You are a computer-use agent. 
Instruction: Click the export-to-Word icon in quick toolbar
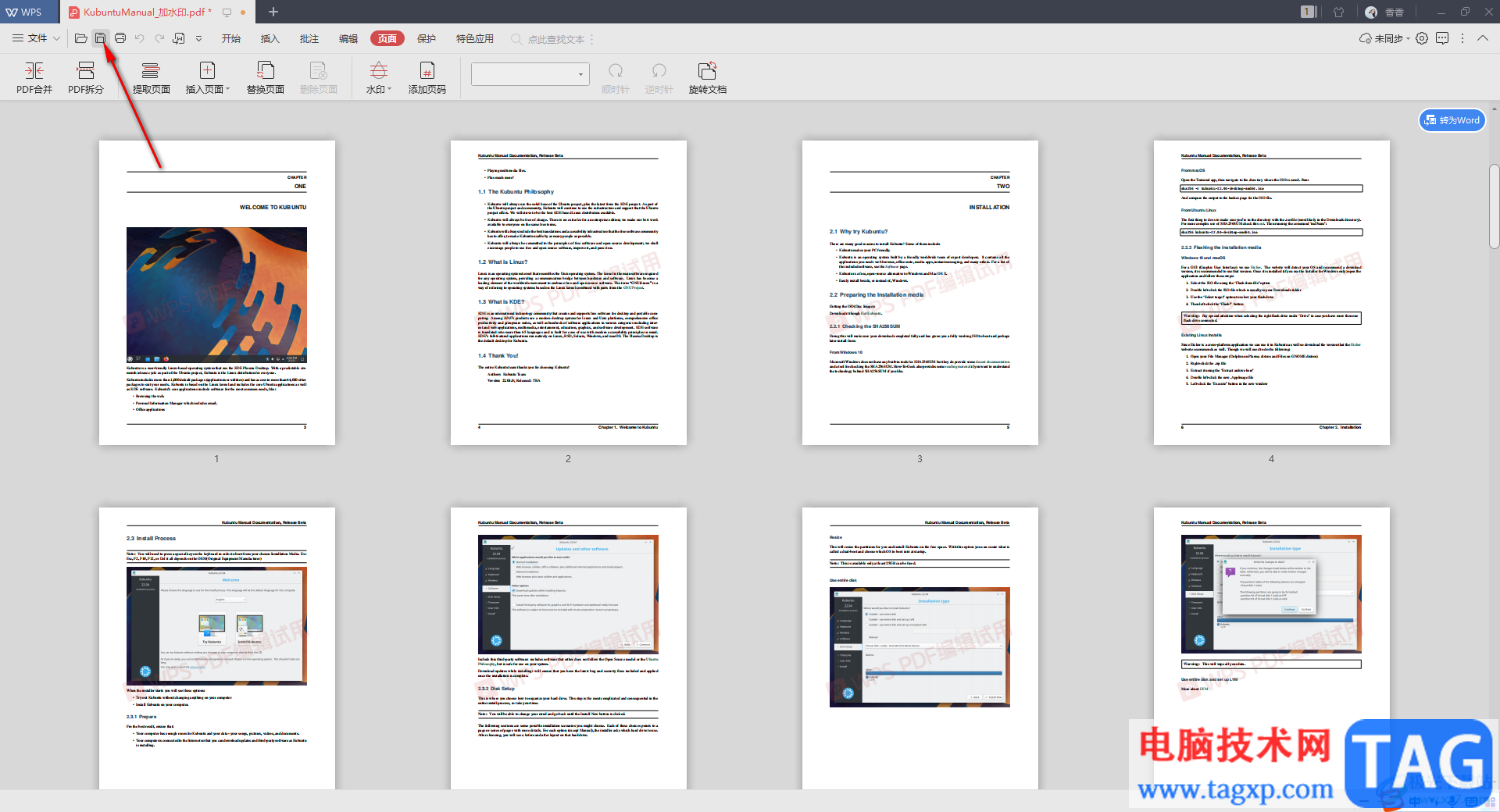(179, 38)
